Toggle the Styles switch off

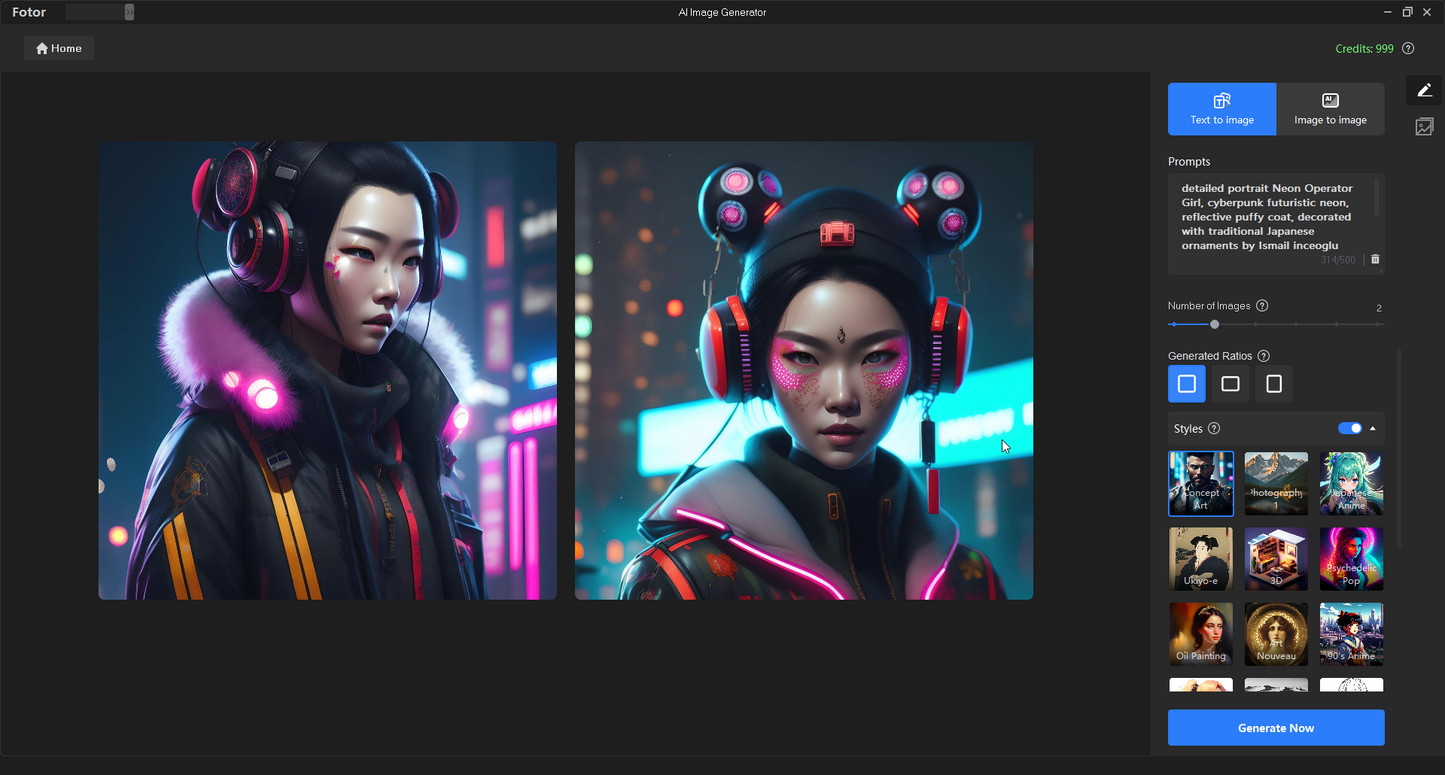pyautogui.click(x=1350, y=428)
